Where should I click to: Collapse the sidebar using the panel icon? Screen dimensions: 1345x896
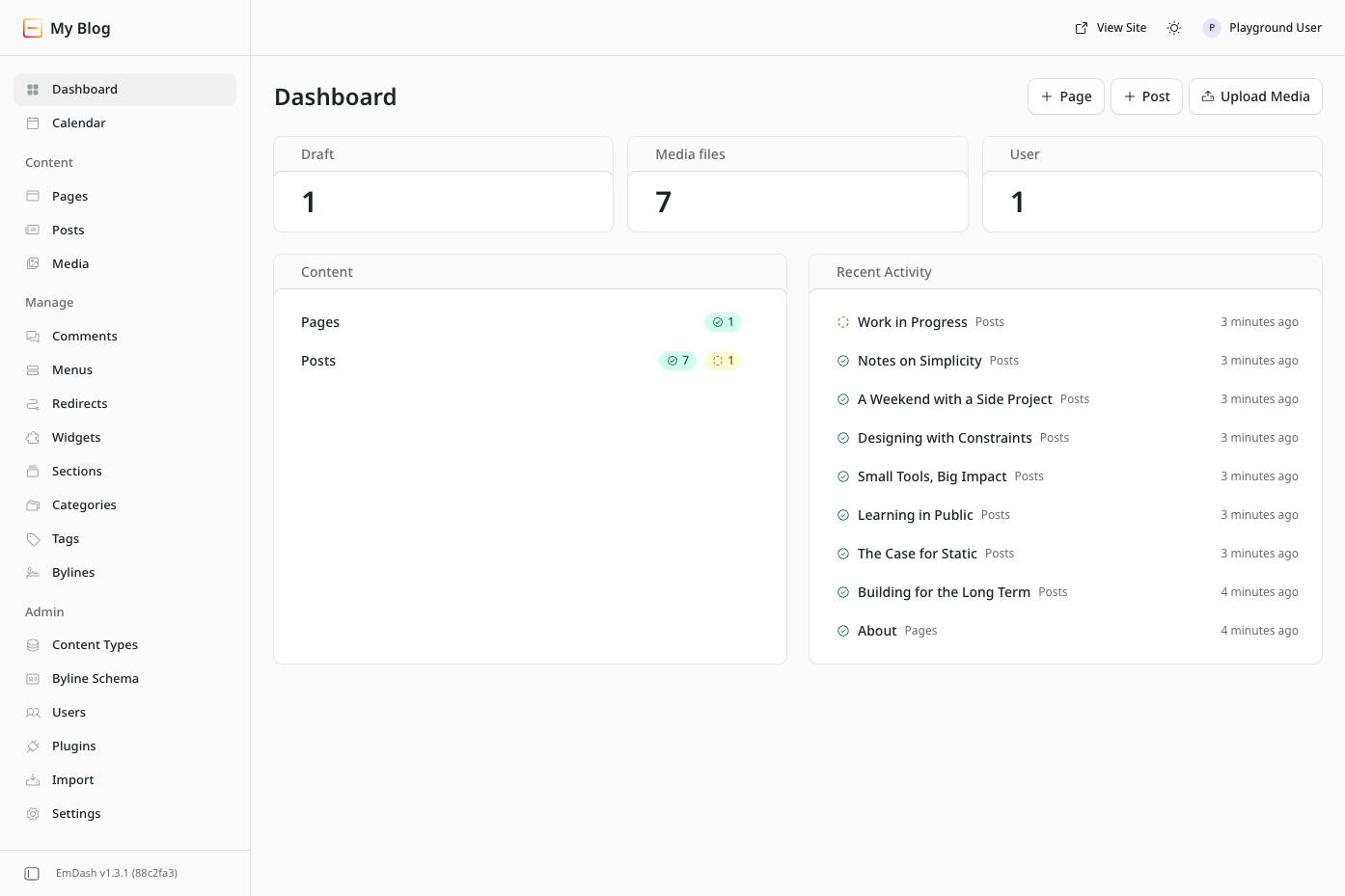point(32,874)
